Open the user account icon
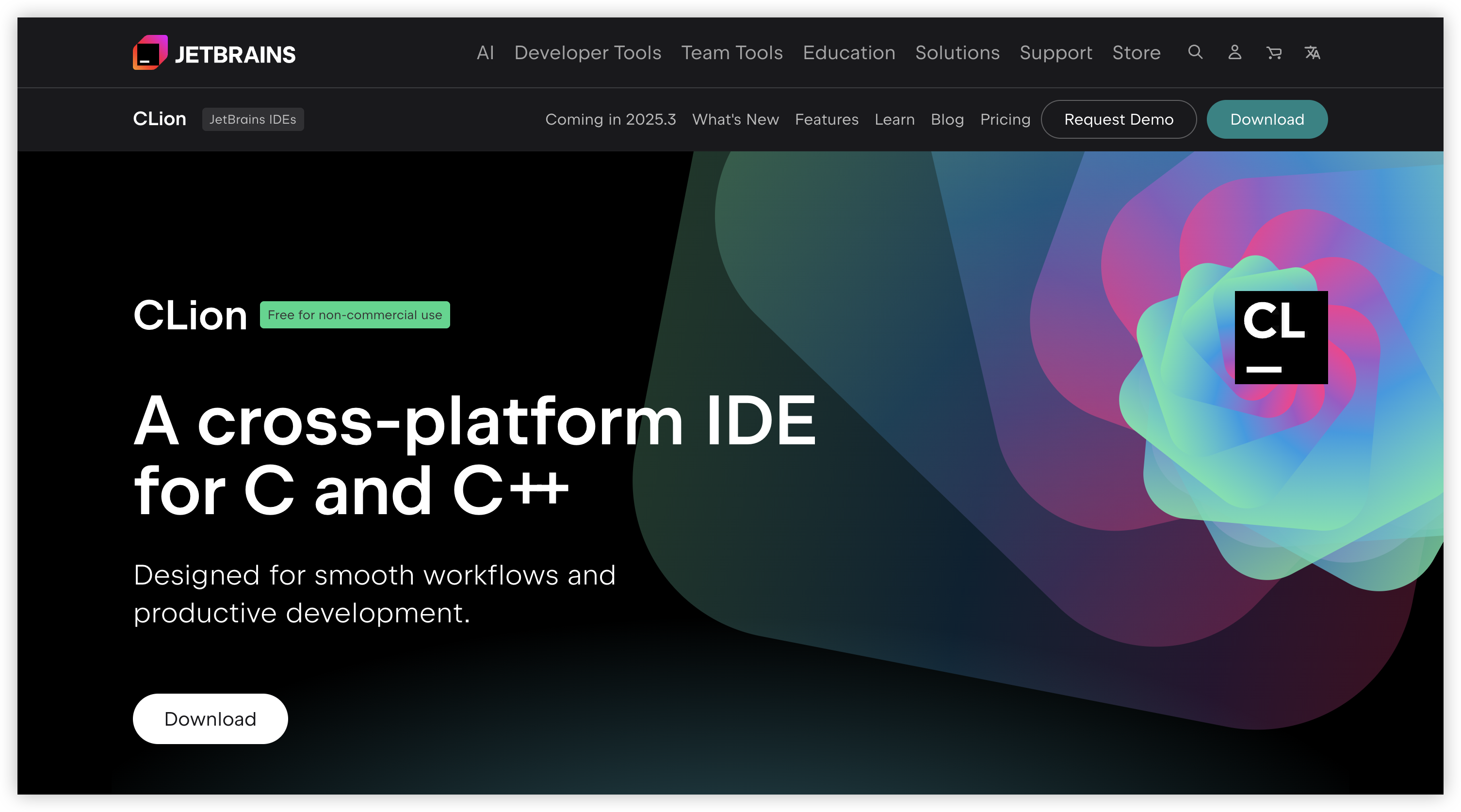The width and height of the screenshot is (1461, 812). pyautogui.click(x=1234, y=52)
